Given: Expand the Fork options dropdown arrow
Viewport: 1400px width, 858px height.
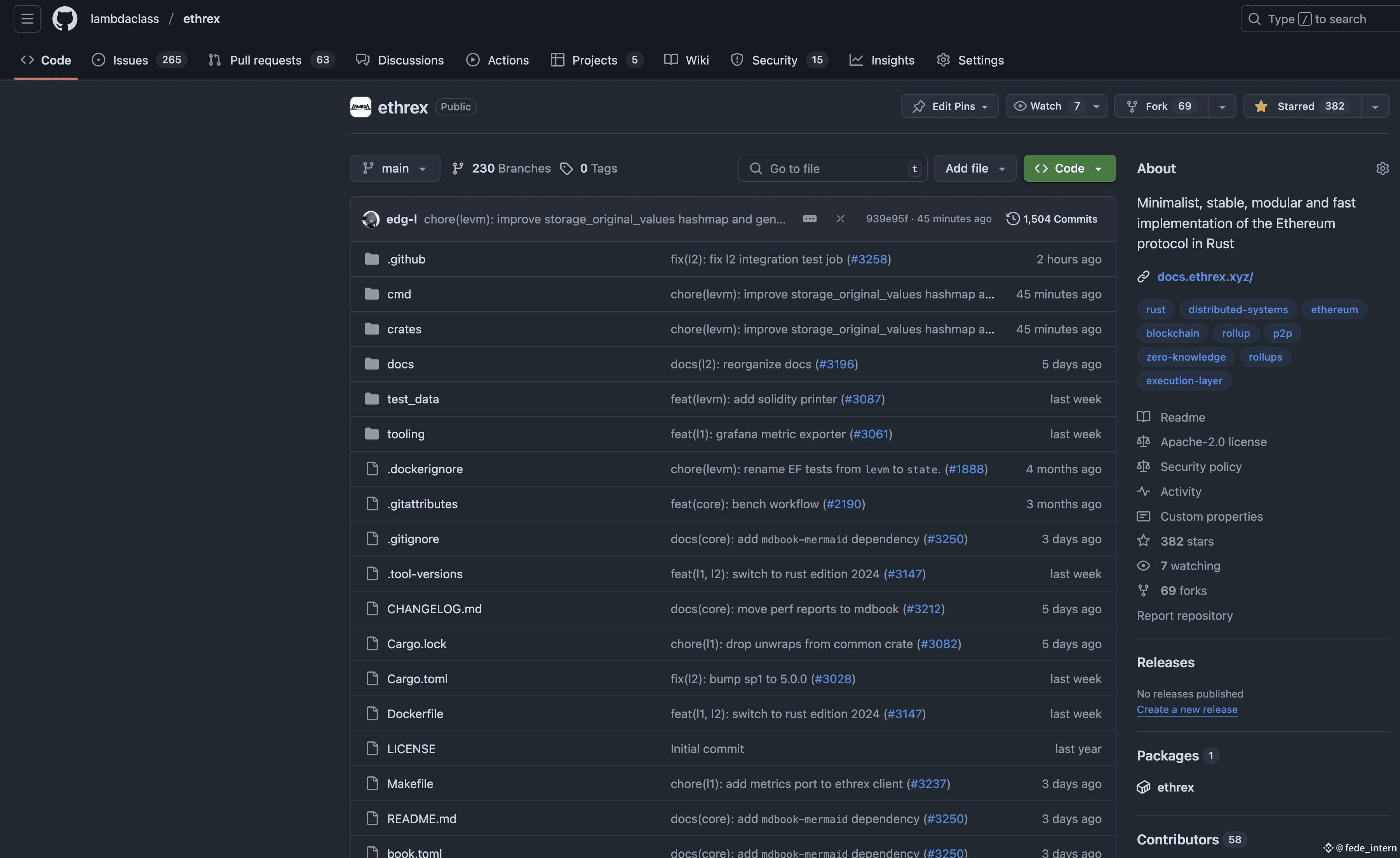Looking at the screenshot, I should [1222, 106].
